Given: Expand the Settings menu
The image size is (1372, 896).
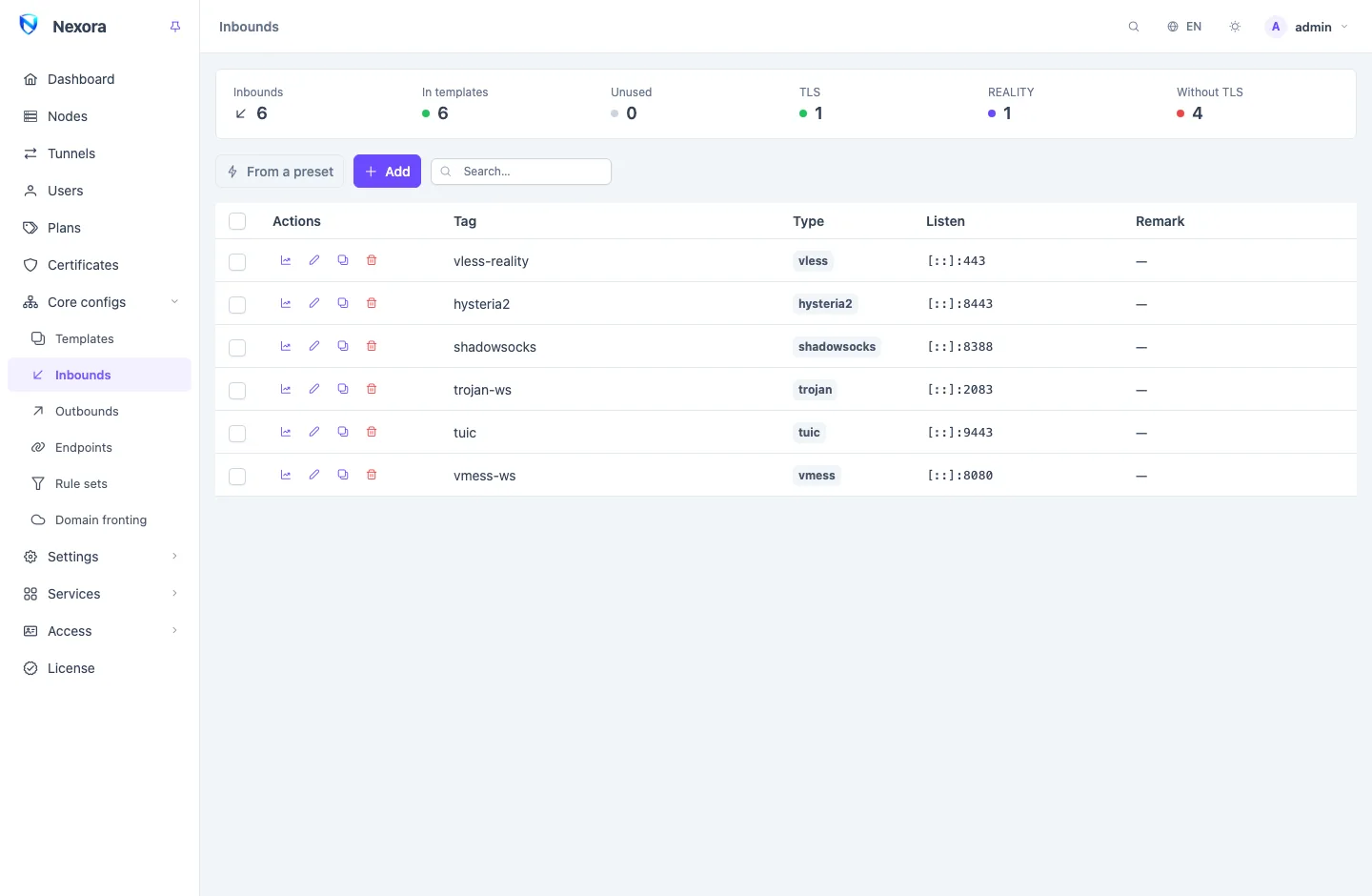Looking at the screenshot, I should tap(99, 557).
